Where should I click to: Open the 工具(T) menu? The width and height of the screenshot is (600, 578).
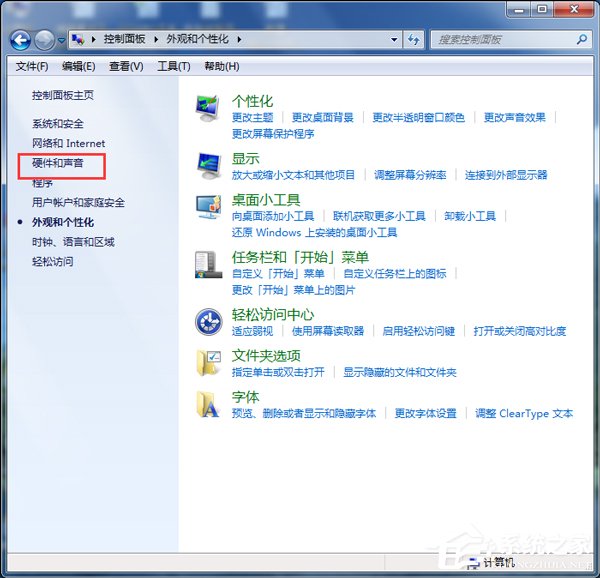pos(174,67)
